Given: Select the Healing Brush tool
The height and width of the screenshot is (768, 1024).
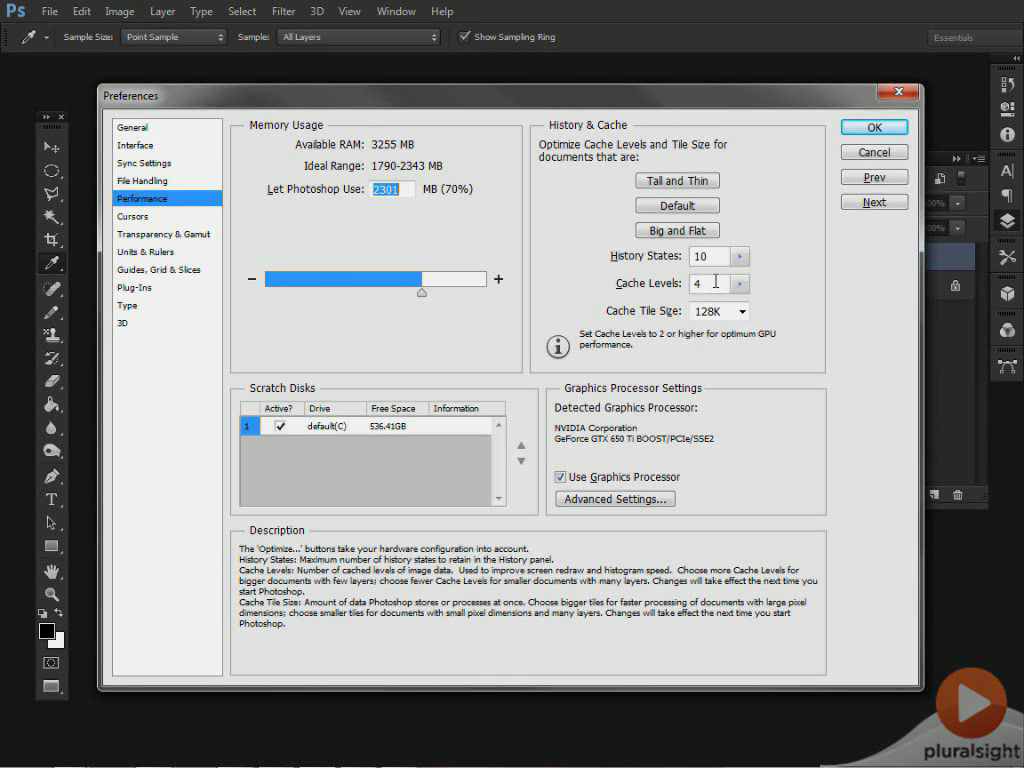Looking at the screenshot, I should tap(51, 288).
